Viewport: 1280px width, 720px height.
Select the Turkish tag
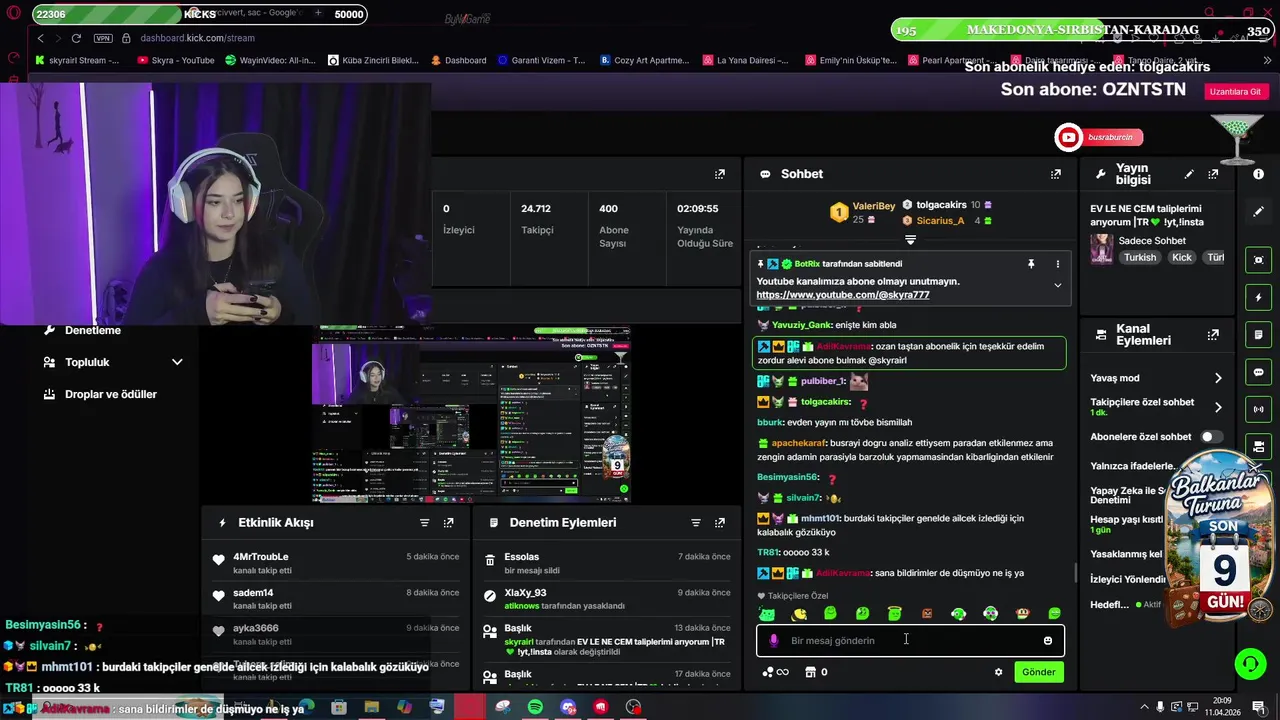[1139, 258]
